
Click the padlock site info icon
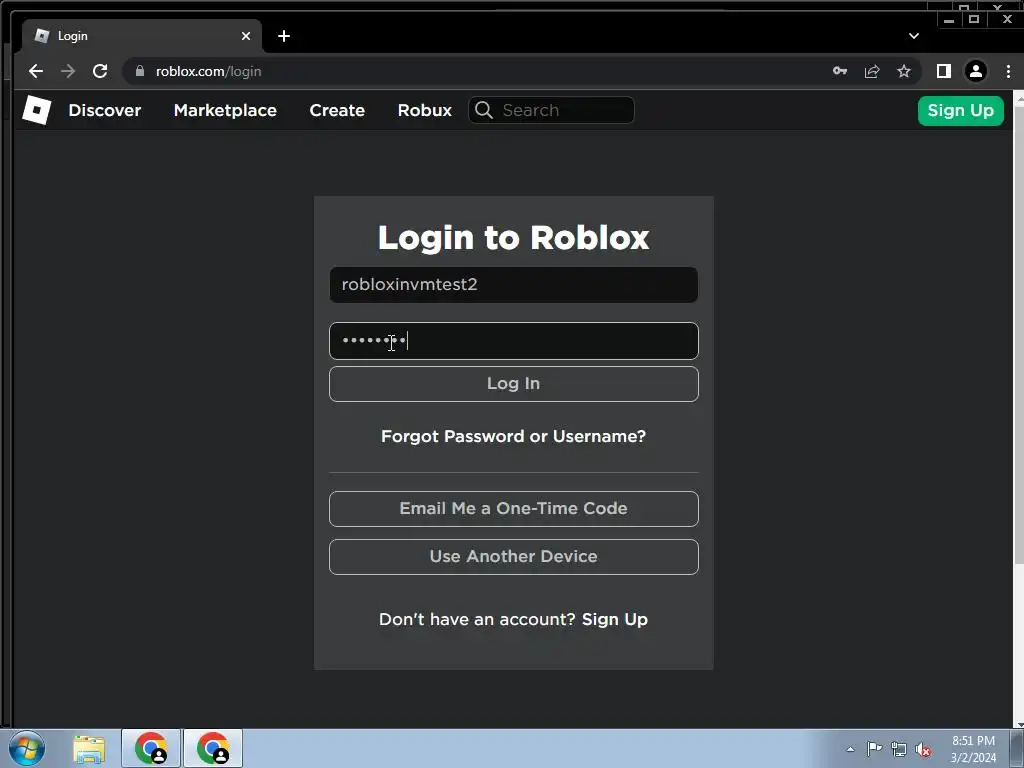tap(139, 71)
